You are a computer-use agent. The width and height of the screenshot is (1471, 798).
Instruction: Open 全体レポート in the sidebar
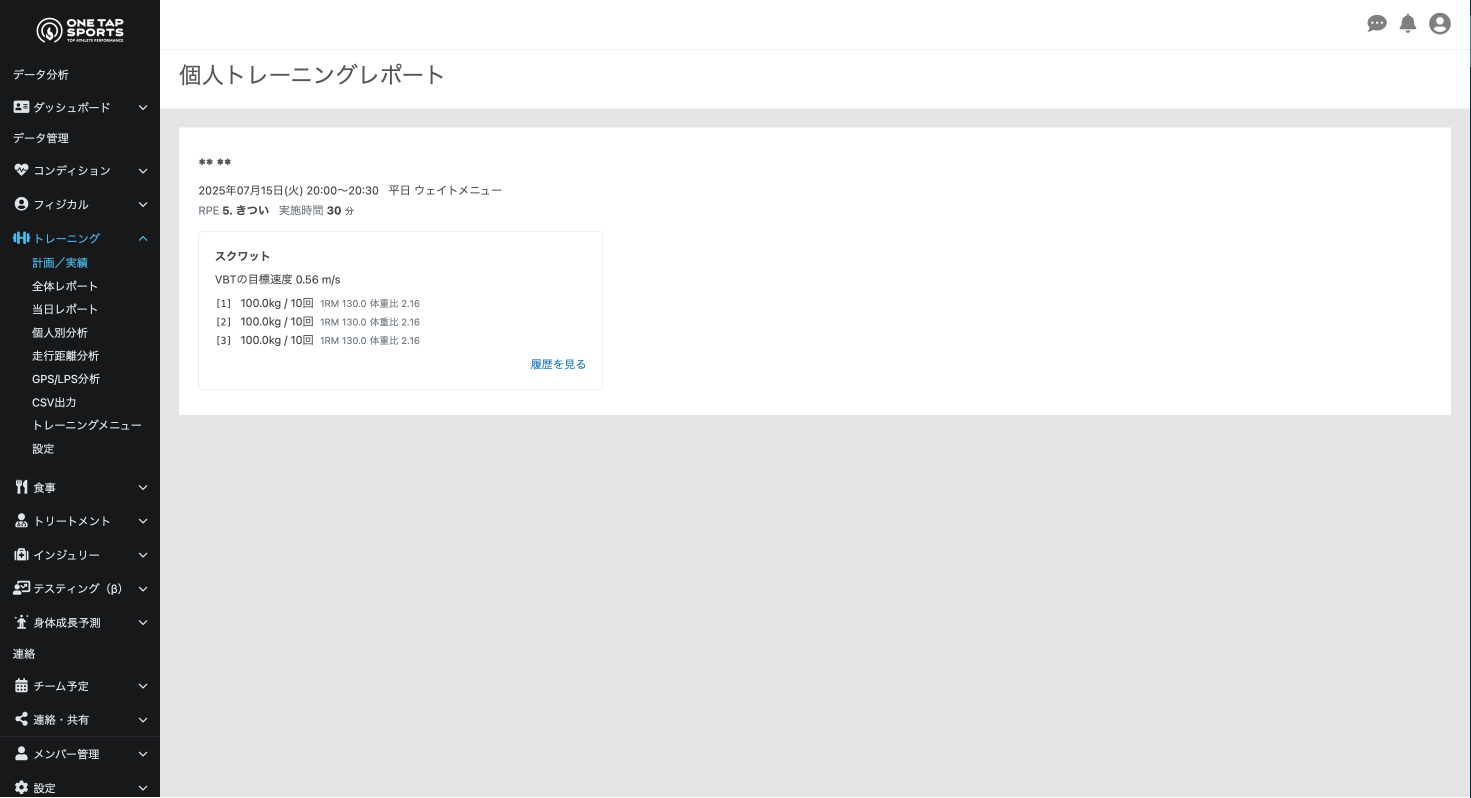click(65, 286)
